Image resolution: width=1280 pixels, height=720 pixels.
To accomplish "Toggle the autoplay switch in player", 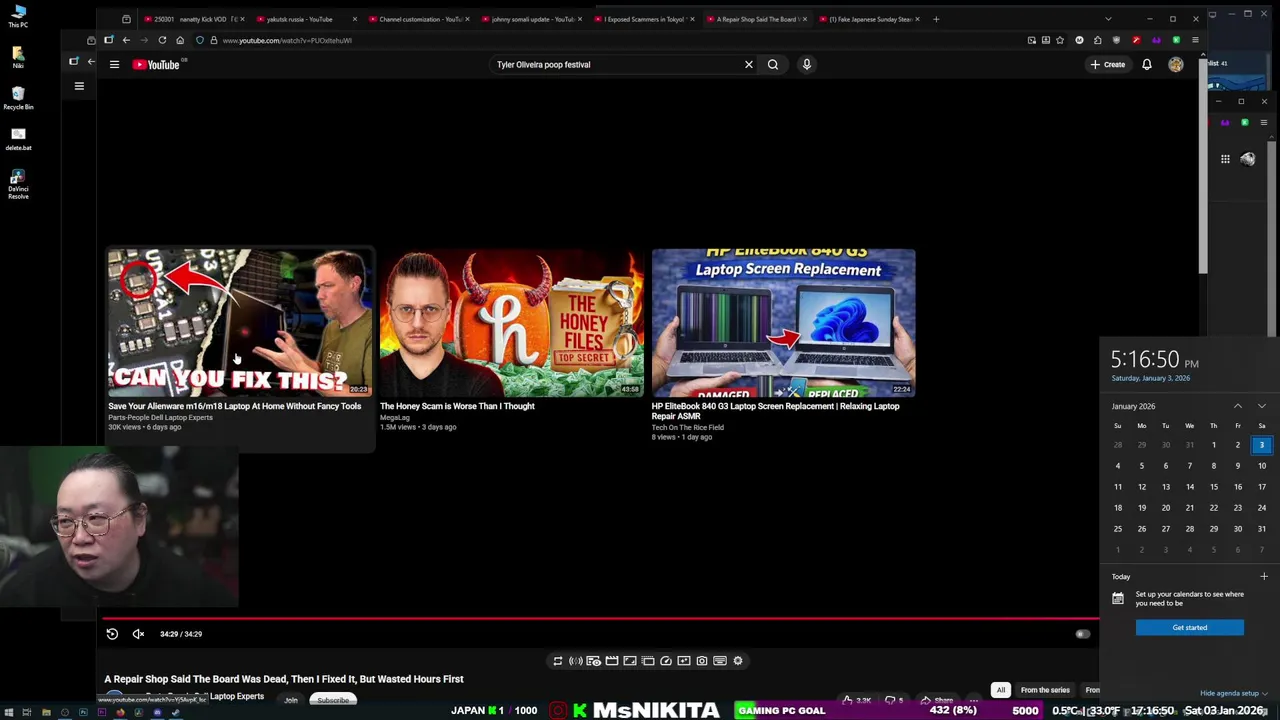I will pos(1082,634).
